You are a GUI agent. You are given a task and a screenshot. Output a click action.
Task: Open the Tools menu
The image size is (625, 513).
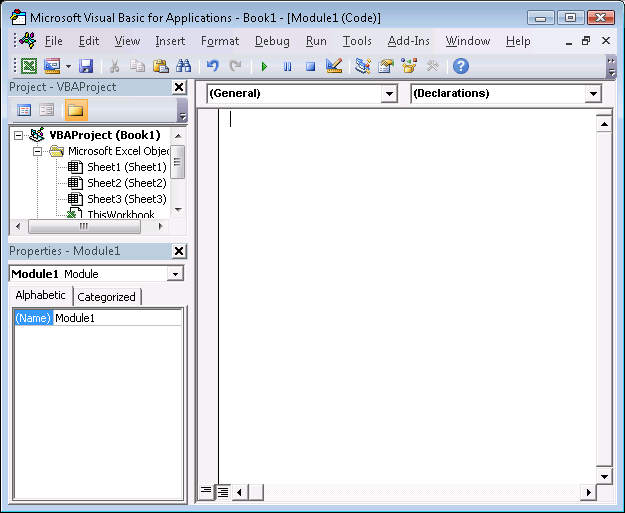coord(357,41)
